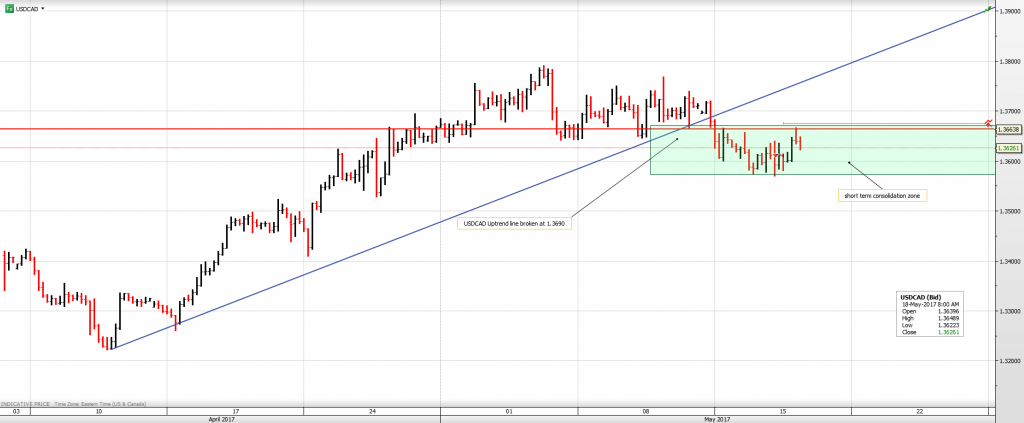1024x423 pixels.
Task: Click the April 2017 month label
Action: 224,420
